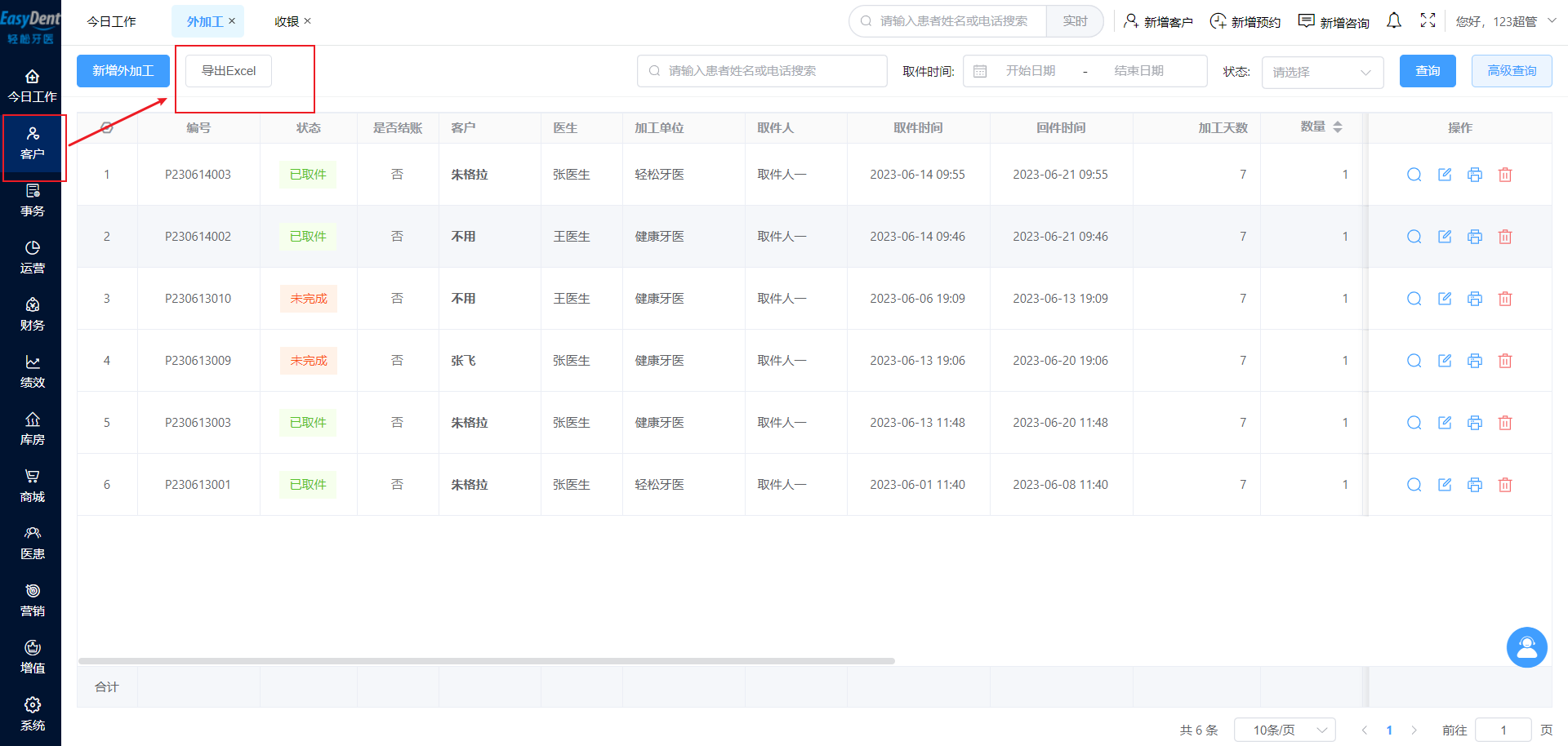Screen dimensions: 1568x746
Task: Open the 系统 settings section
Action: pos(32,714)
